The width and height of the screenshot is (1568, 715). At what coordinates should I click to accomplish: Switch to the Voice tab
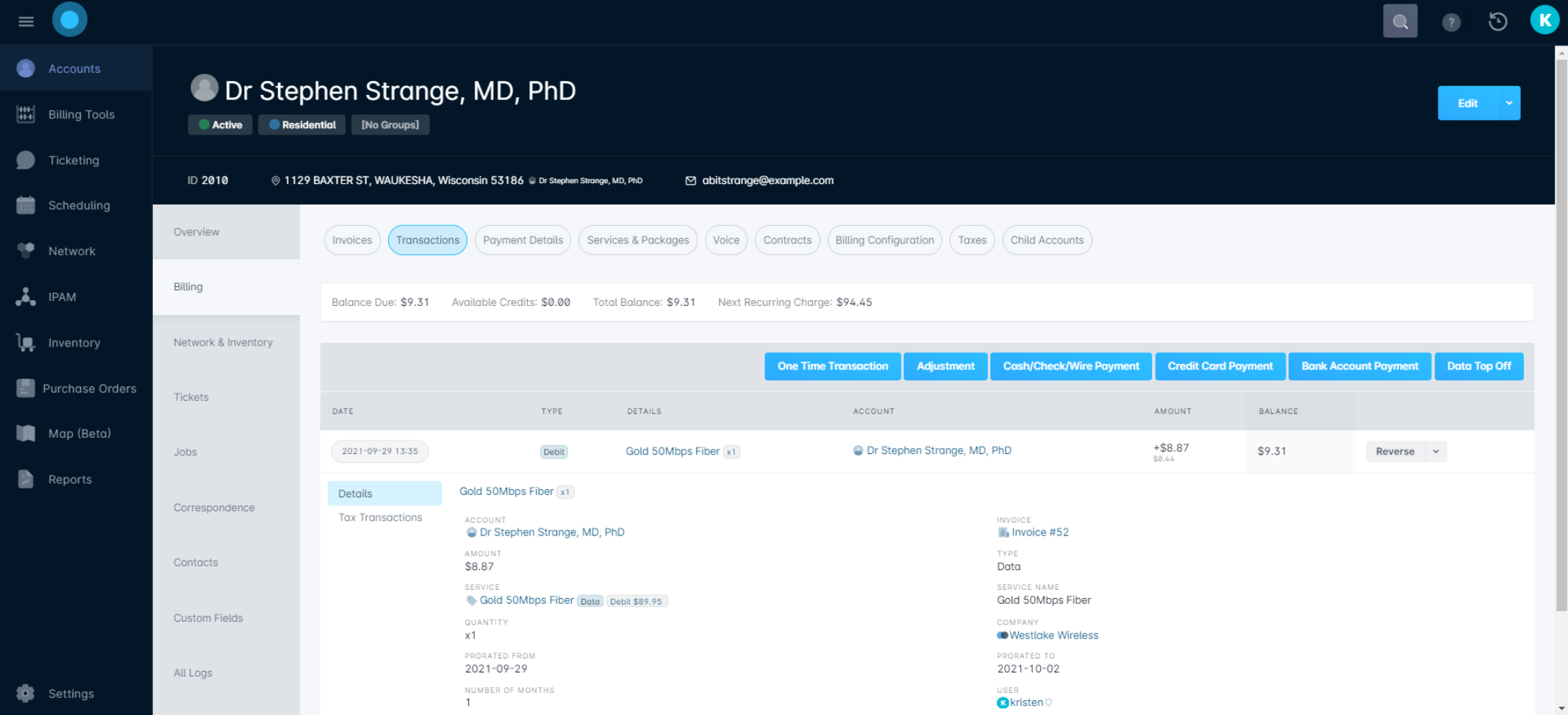pos(726,240)
